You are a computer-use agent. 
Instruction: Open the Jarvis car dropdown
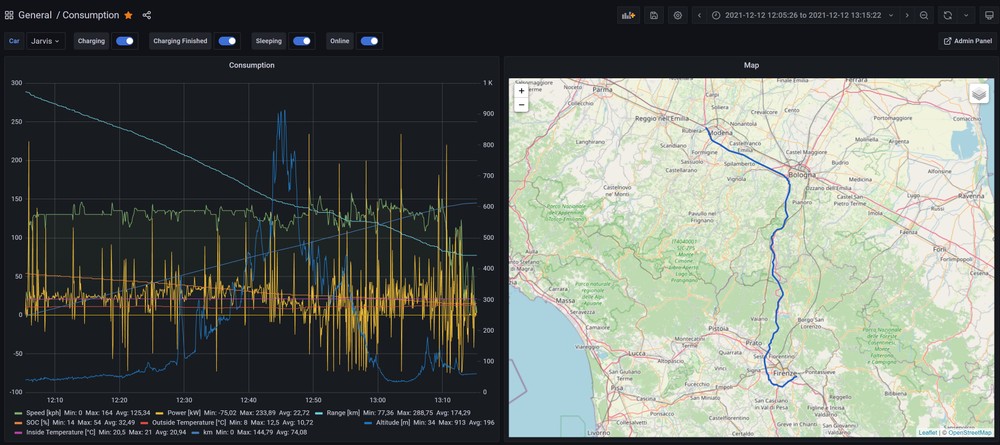pyautogui.click(x=46, y=41)
